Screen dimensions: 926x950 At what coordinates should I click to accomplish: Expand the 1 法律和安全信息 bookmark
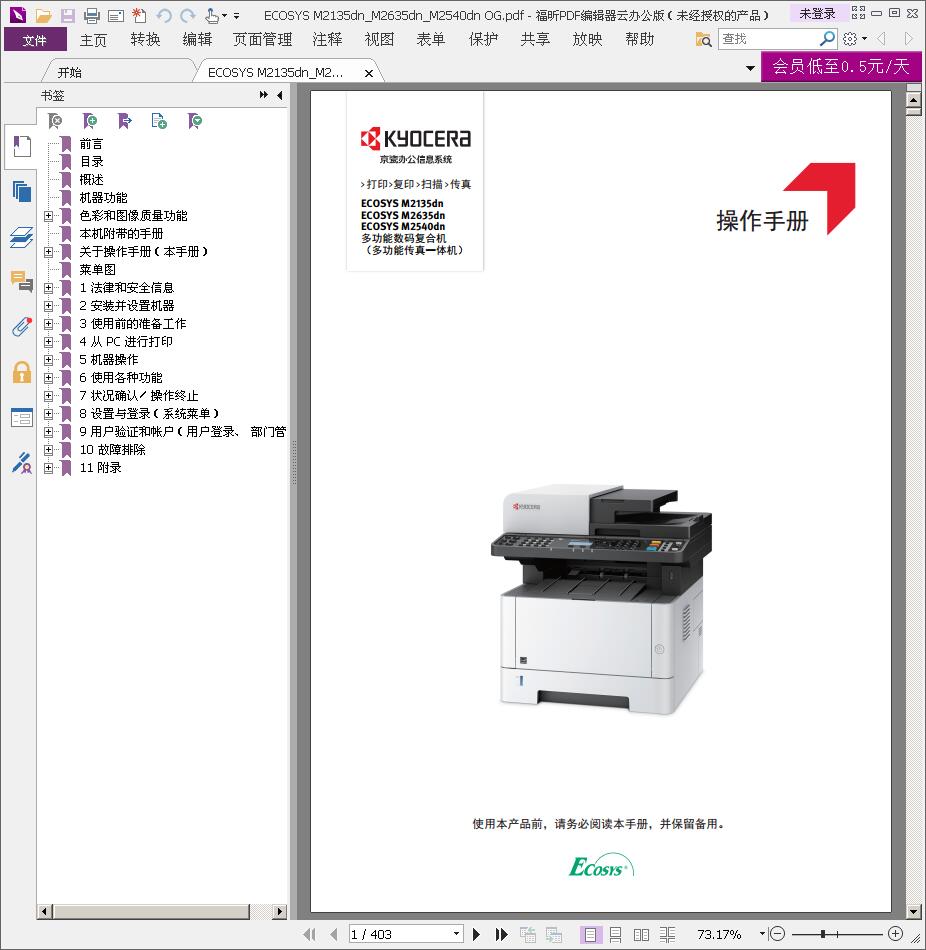48,288
